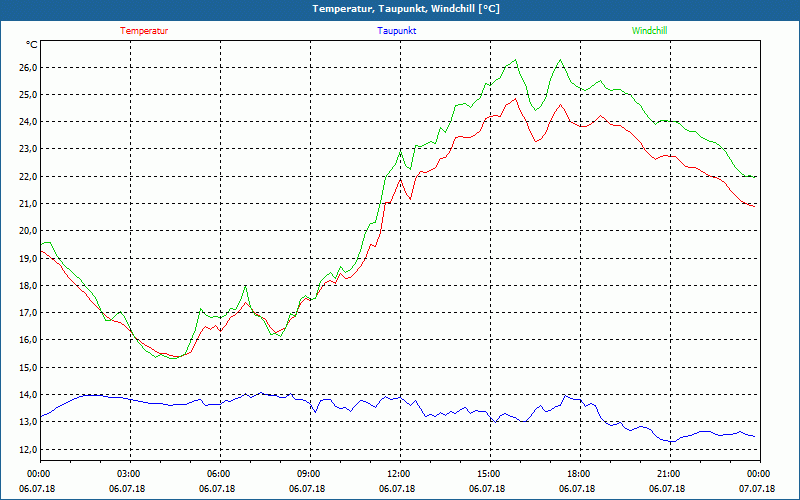Click the 06:00 time axis label
Screen dimensions: 800x500
coord(220,473)
